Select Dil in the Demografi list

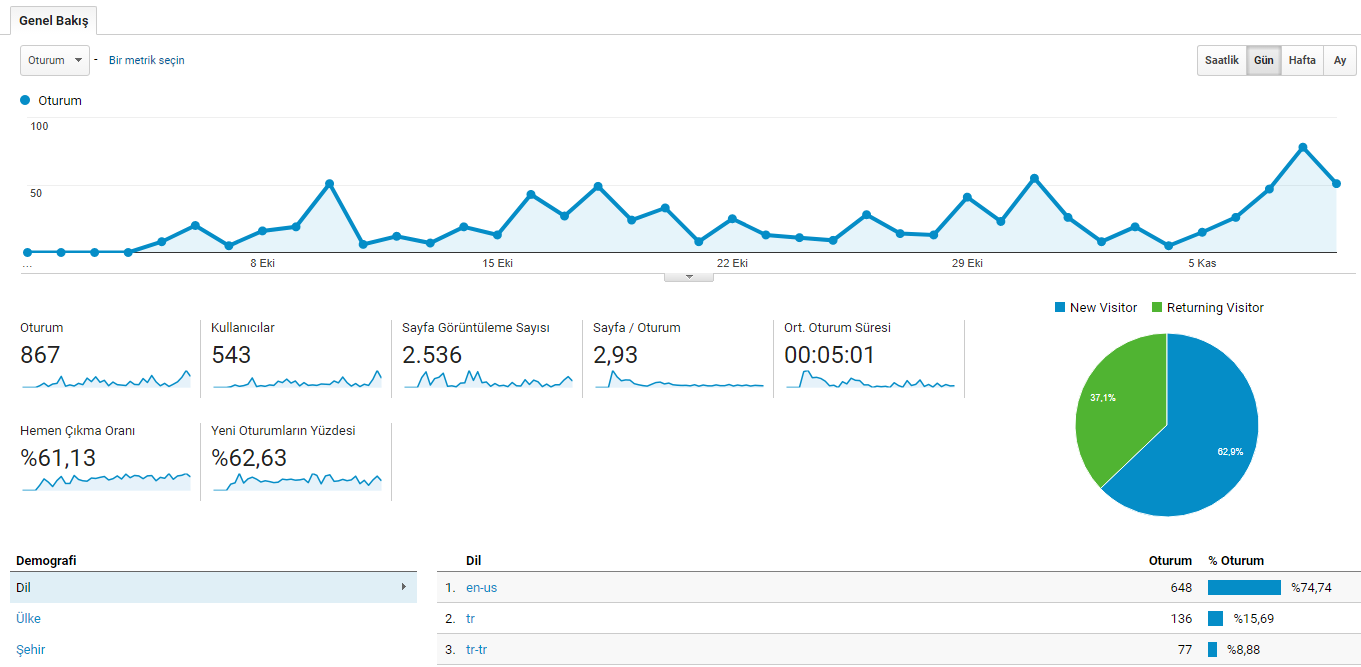pos(213,587)
